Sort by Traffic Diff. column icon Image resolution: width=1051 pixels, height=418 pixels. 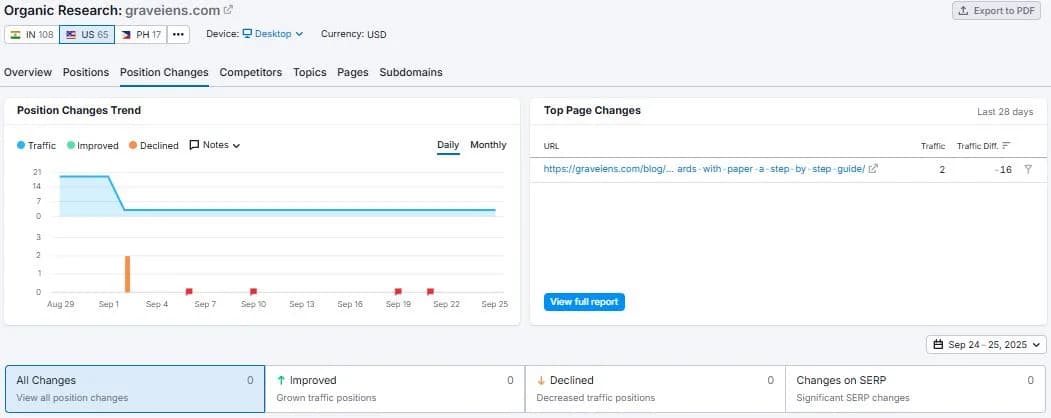click(1006, 145)
